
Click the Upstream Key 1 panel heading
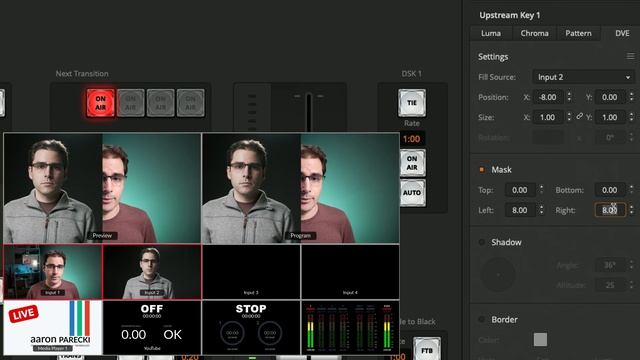point(509,15)
